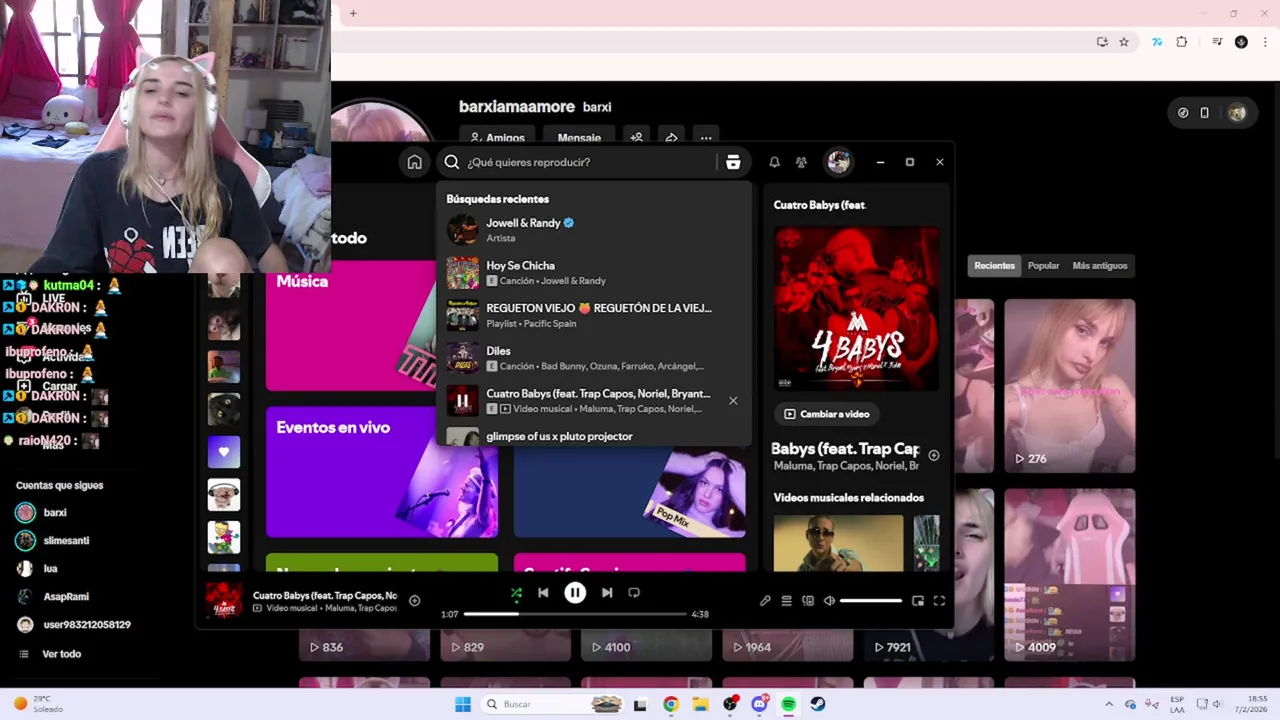Bookmark this page with star icon
Viewport: 1280px width, 720px height.
pos(1124,42)
